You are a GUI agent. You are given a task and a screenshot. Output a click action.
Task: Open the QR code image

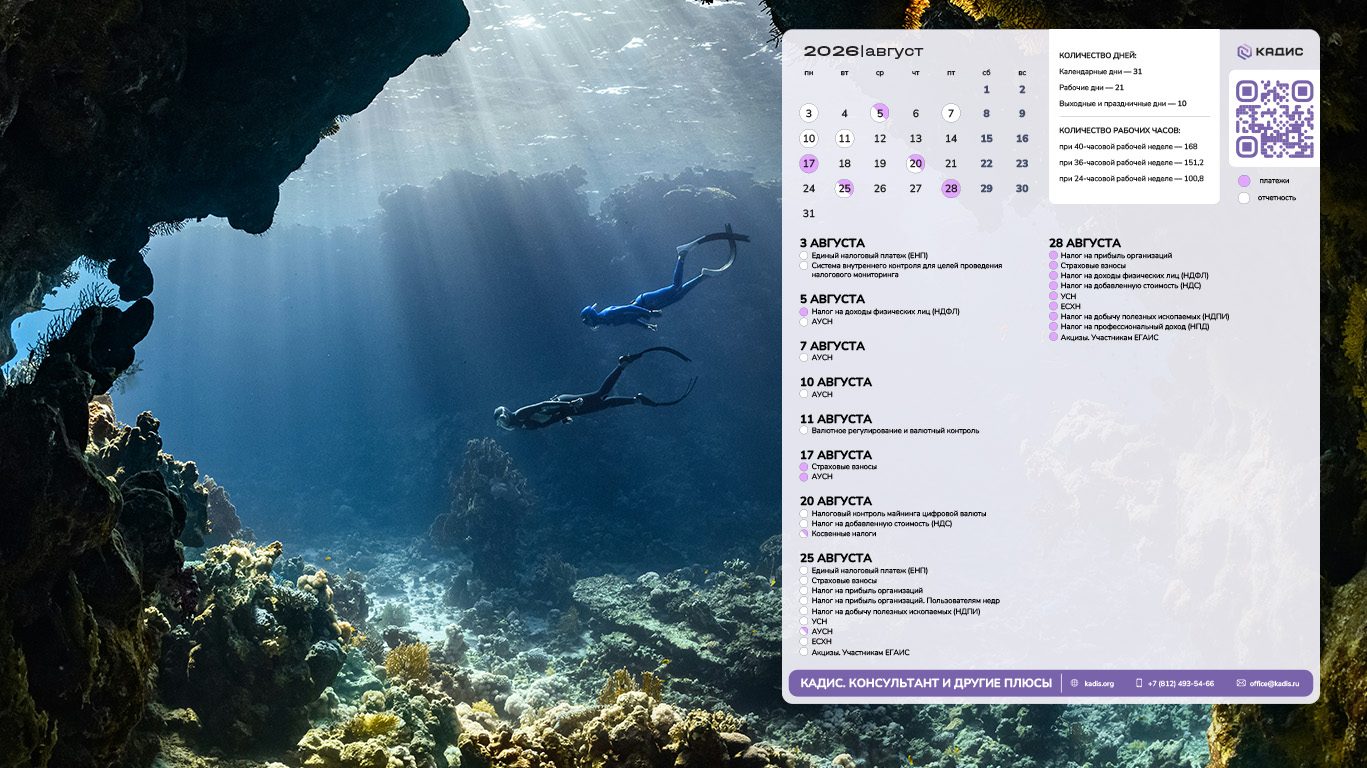click(x=1274, y=119)
